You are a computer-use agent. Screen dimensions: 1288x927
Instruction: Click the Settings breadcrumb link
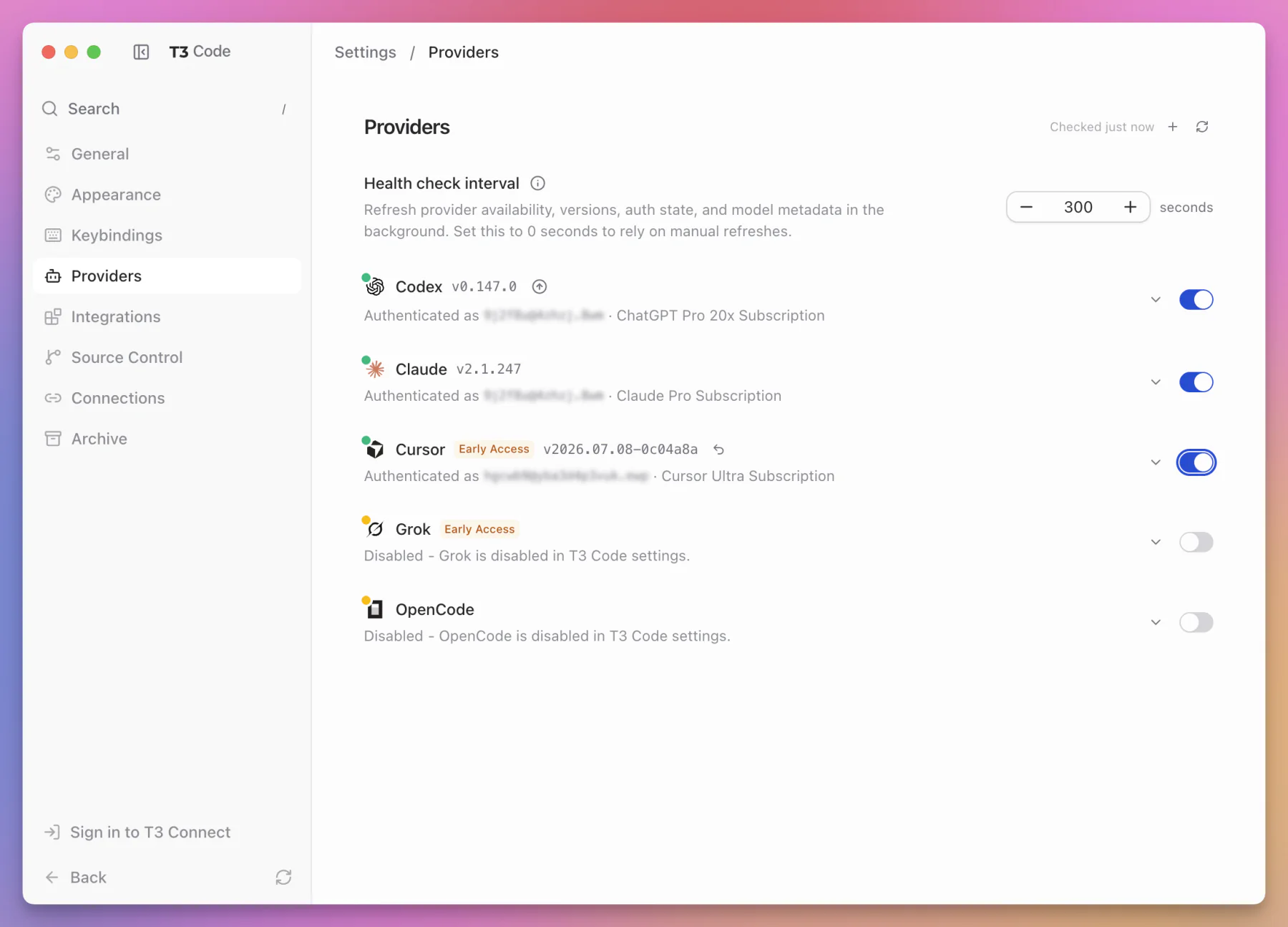pos(365,52)
